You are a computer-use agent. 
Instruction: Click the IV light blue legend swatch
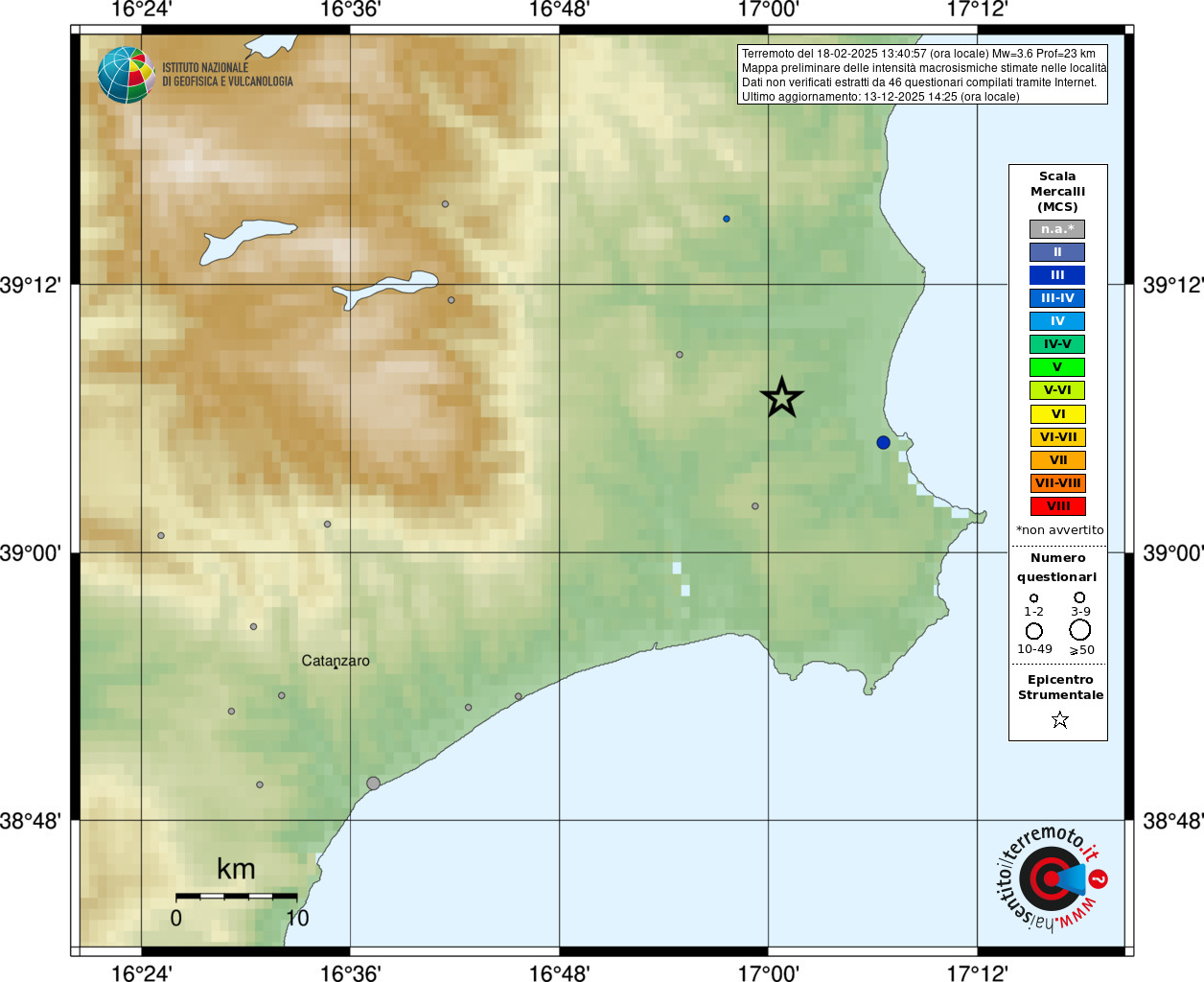pyautogui.click(x=1057, y=321)
